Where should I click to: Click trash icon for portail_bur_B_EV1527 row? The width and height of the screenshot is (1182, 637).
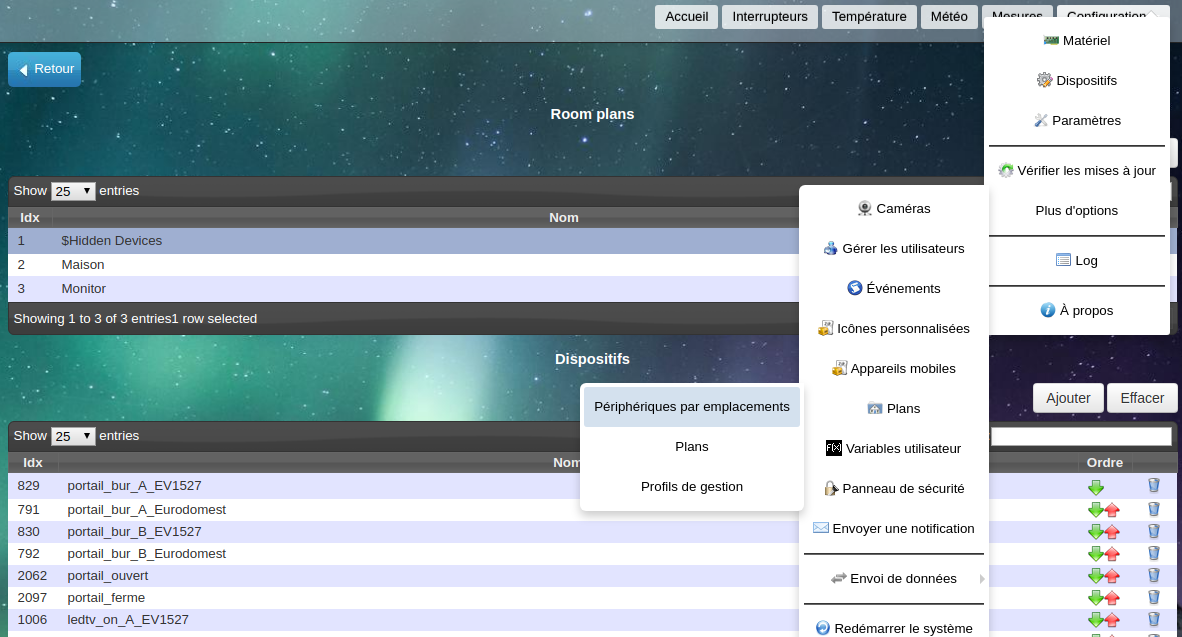click(1153, 531)
